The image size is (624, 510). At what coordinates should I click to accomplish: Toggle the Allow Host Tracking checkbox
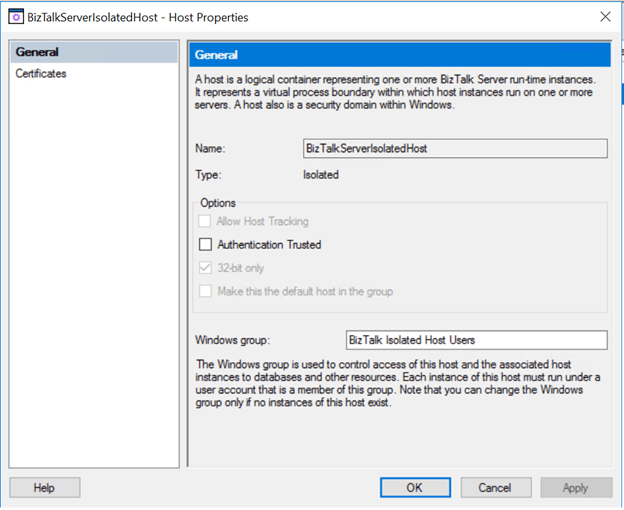[206, 221]
